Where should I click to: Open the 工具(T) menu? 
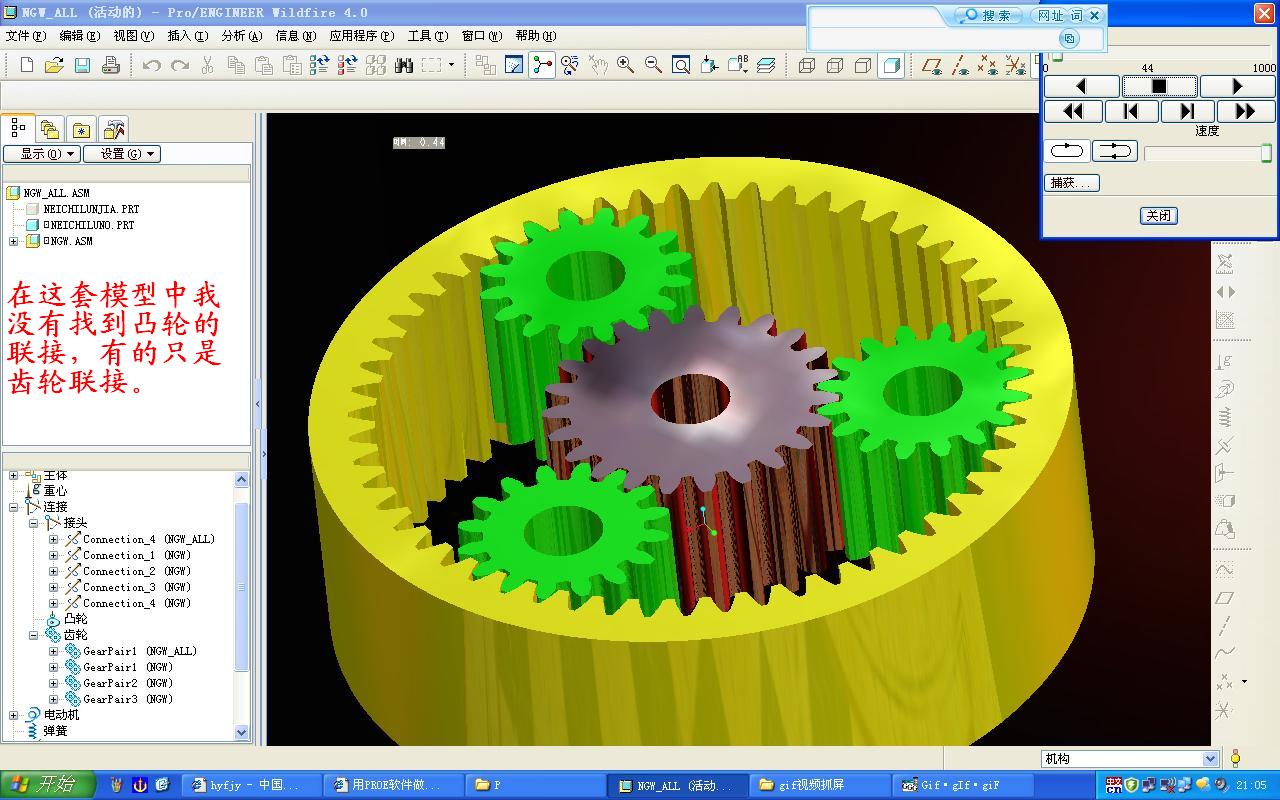tap(427, 35)
